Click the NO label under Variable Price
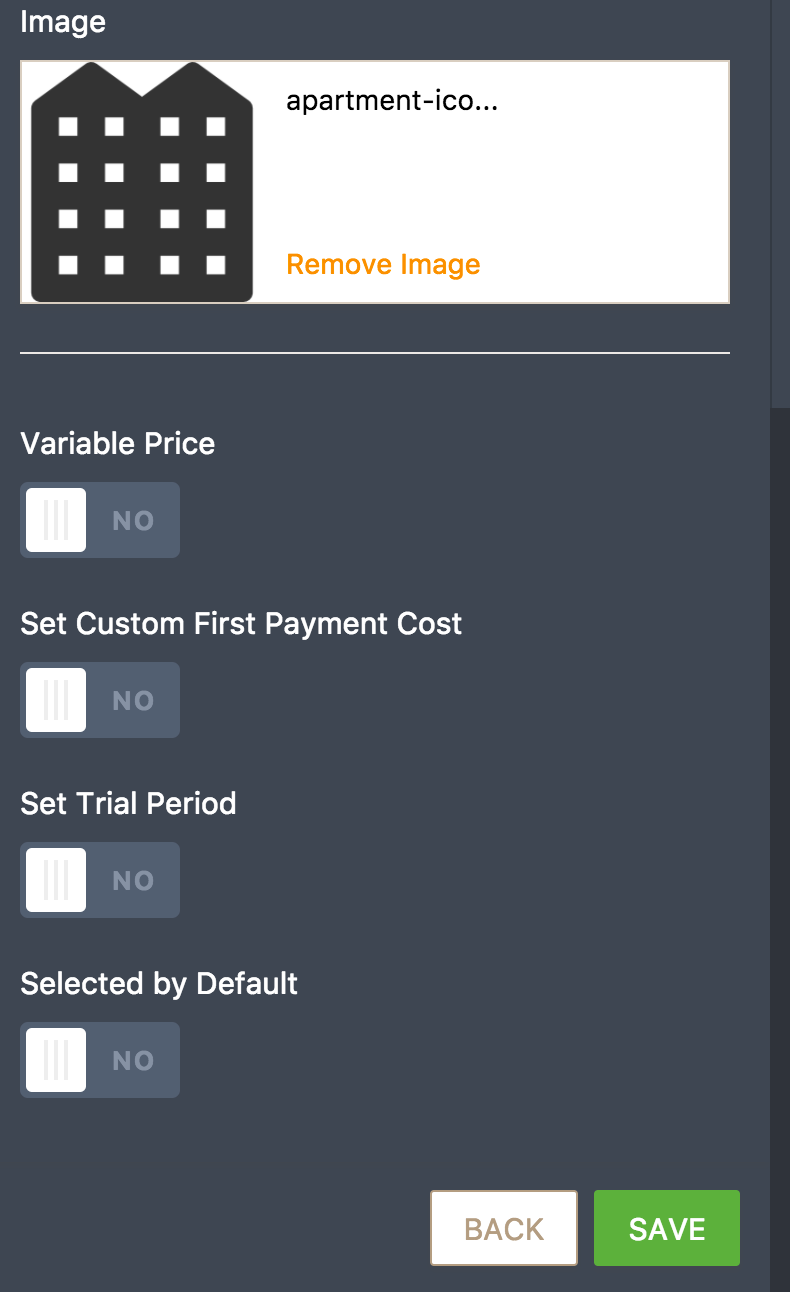The image size is (790, 1292). pos(133,520)
